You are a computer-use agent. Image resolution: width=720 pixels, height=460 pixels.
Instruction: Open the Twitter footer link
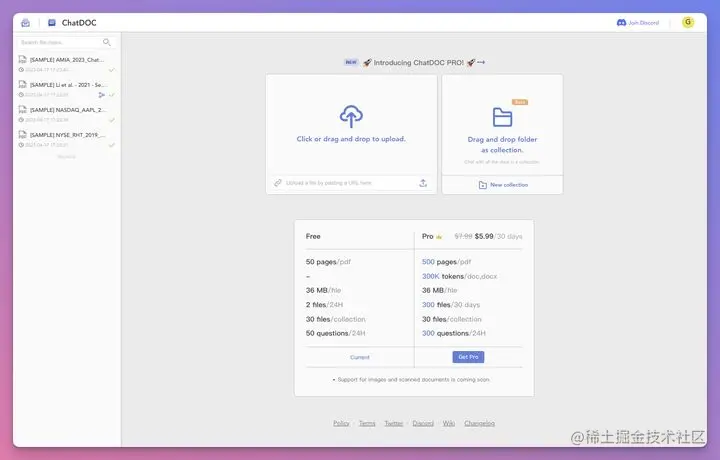pos(394,423)
